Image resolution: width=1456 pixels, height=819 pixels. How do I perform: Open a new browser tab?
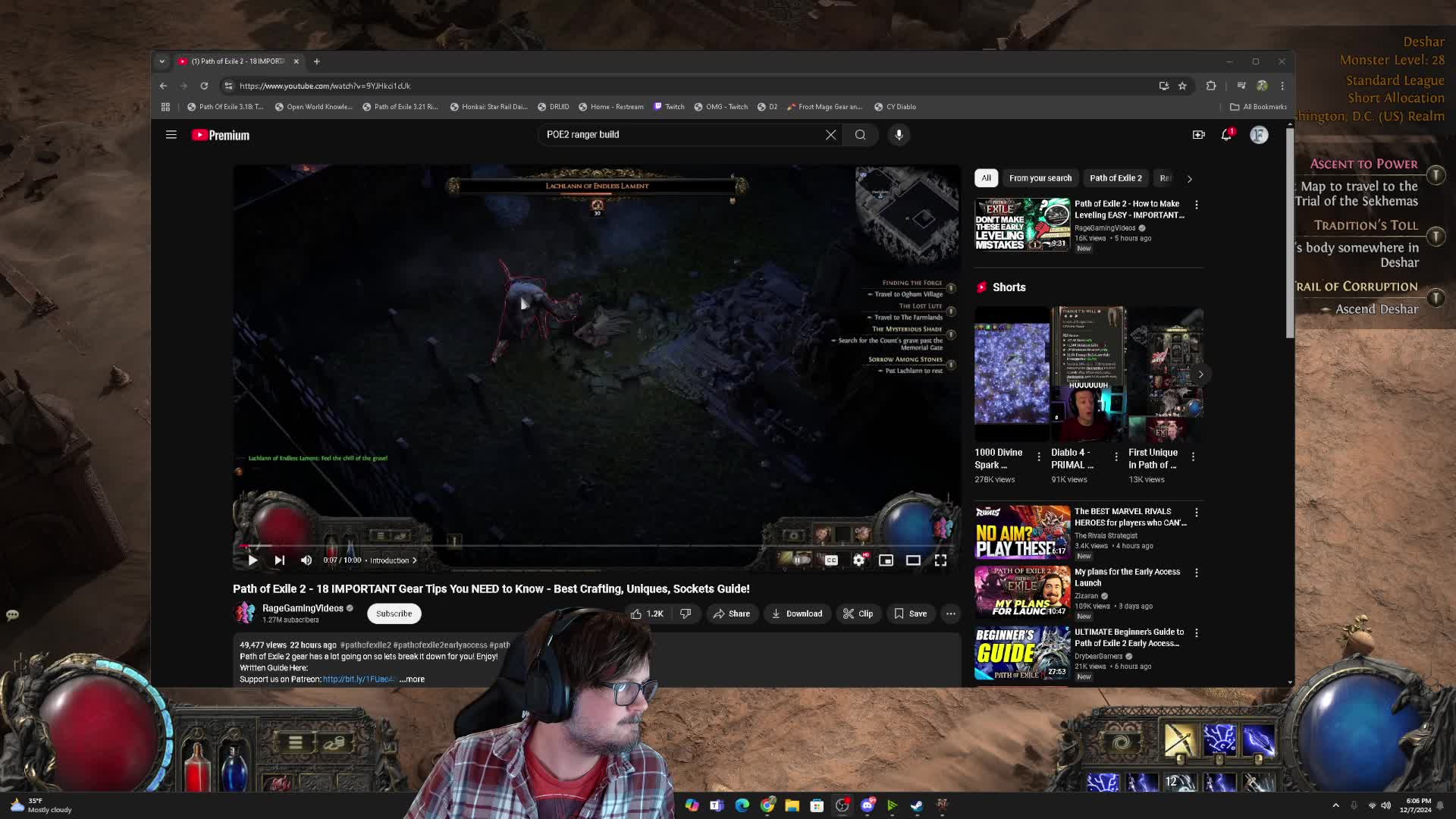[317, 61]
